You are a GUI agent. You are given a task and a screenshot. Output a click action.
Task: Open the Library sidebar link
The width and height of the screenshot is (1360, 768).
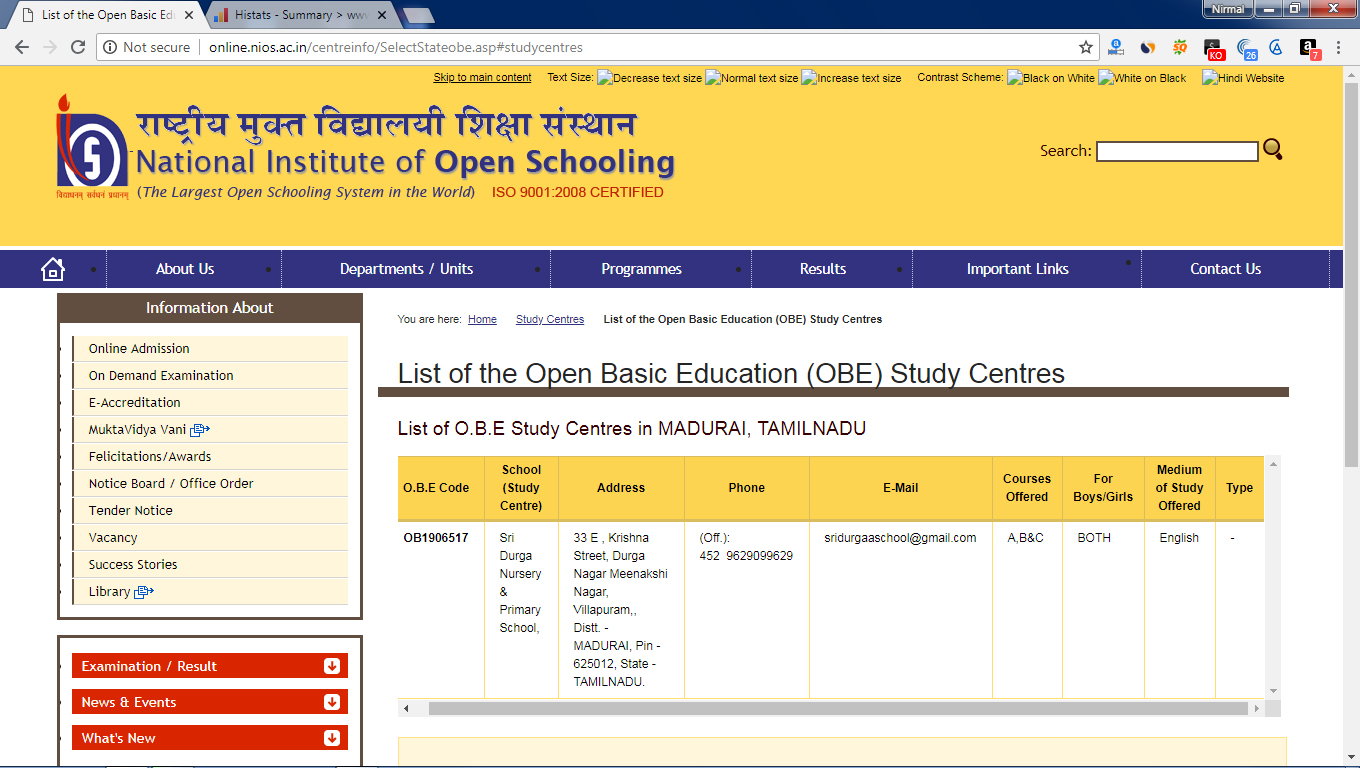pyautogui.click(x=110, y=592)
